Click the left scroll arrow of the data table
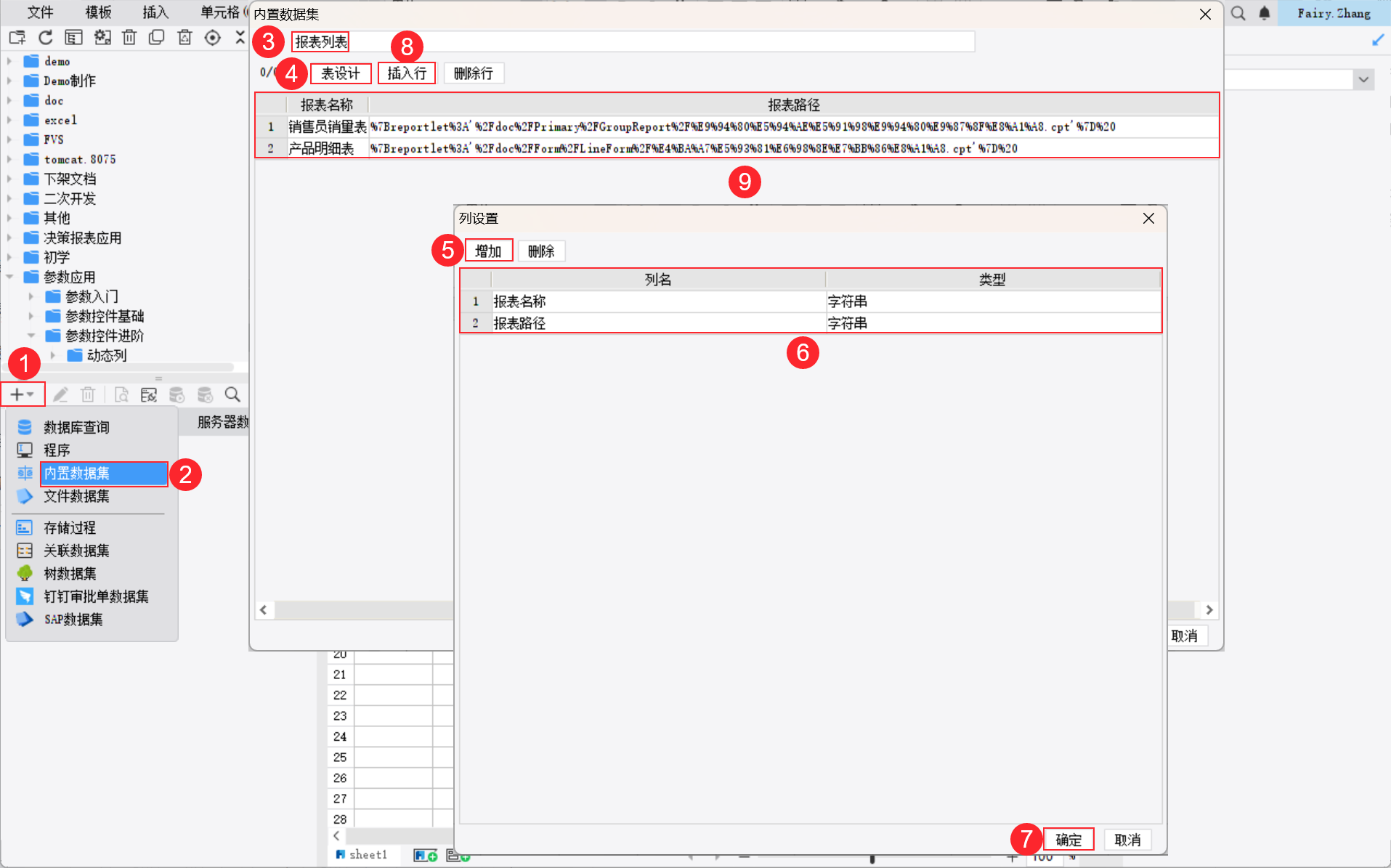 [264, 610]
